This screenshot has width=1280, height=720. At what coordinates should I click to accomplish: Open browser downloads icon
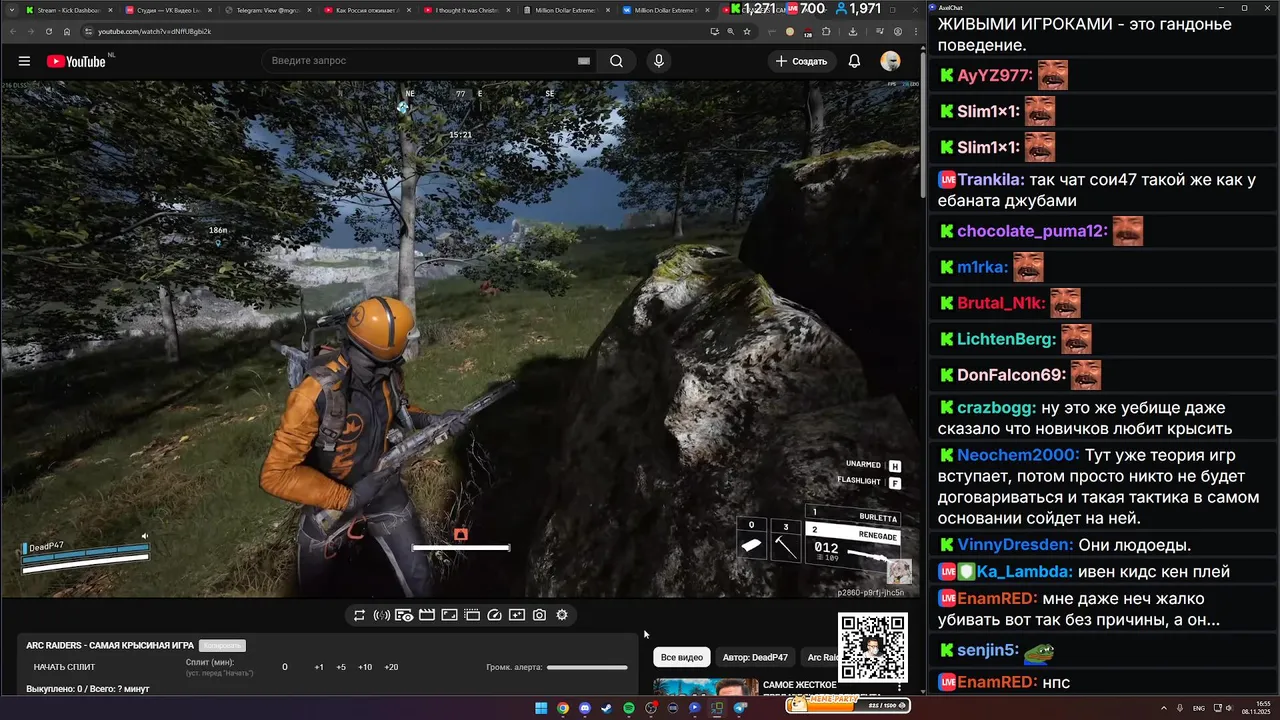853,31
